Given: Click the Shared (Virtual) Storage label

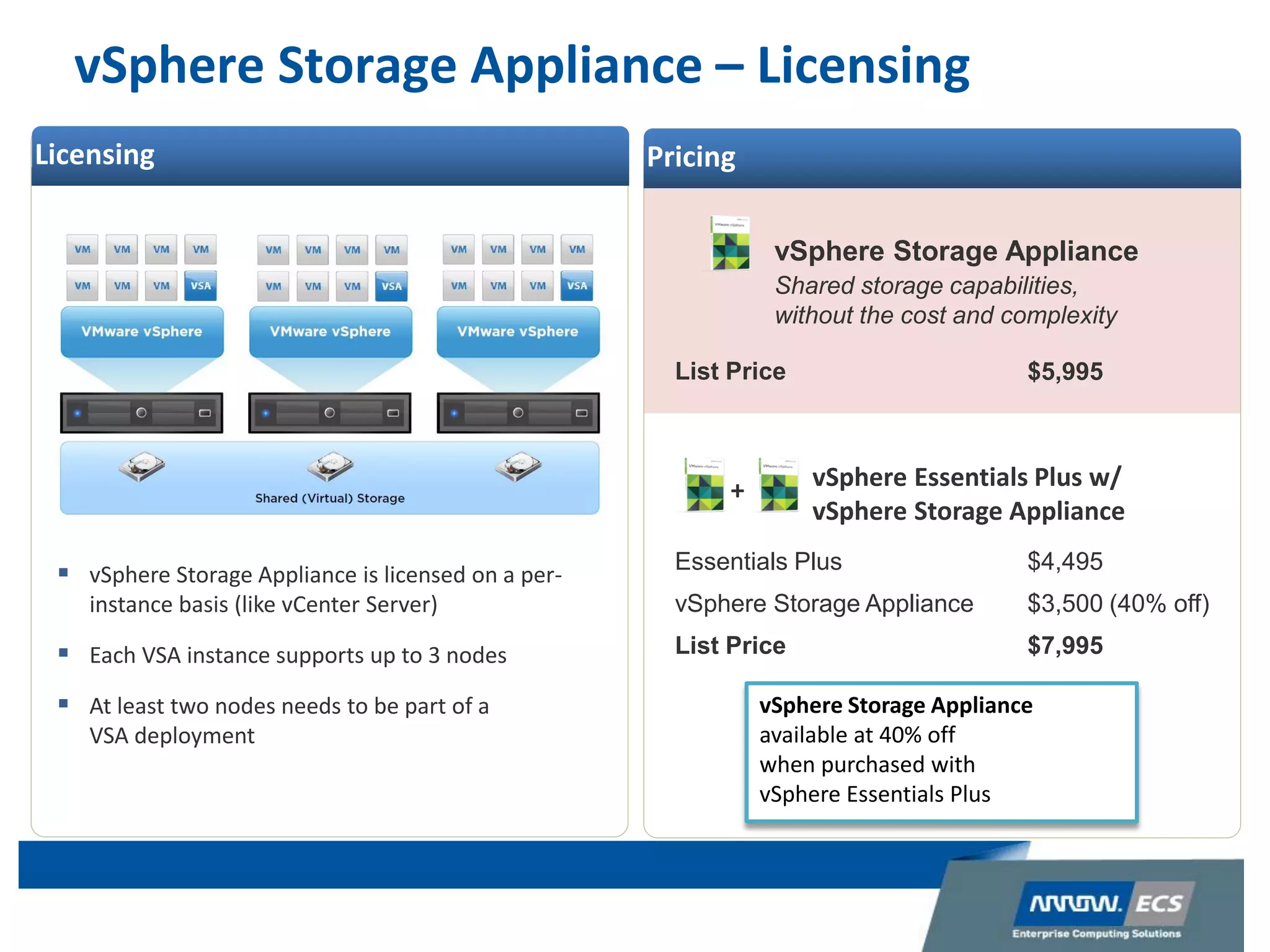Looking at the screenshot, I should tap(330, 498).
